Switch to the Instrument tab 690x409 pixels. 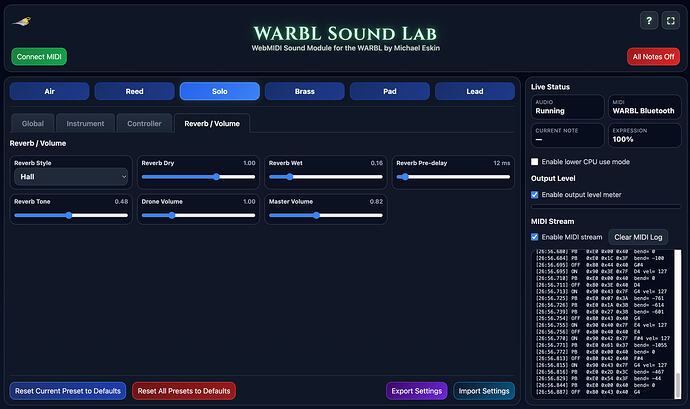[85, 123]
